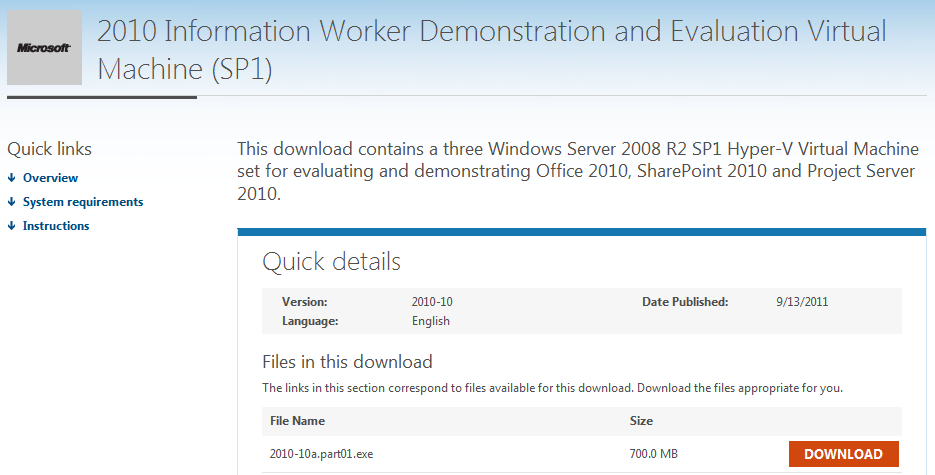Click the down arrow beside Overview
935x475 pixels.
pos(11,178)
